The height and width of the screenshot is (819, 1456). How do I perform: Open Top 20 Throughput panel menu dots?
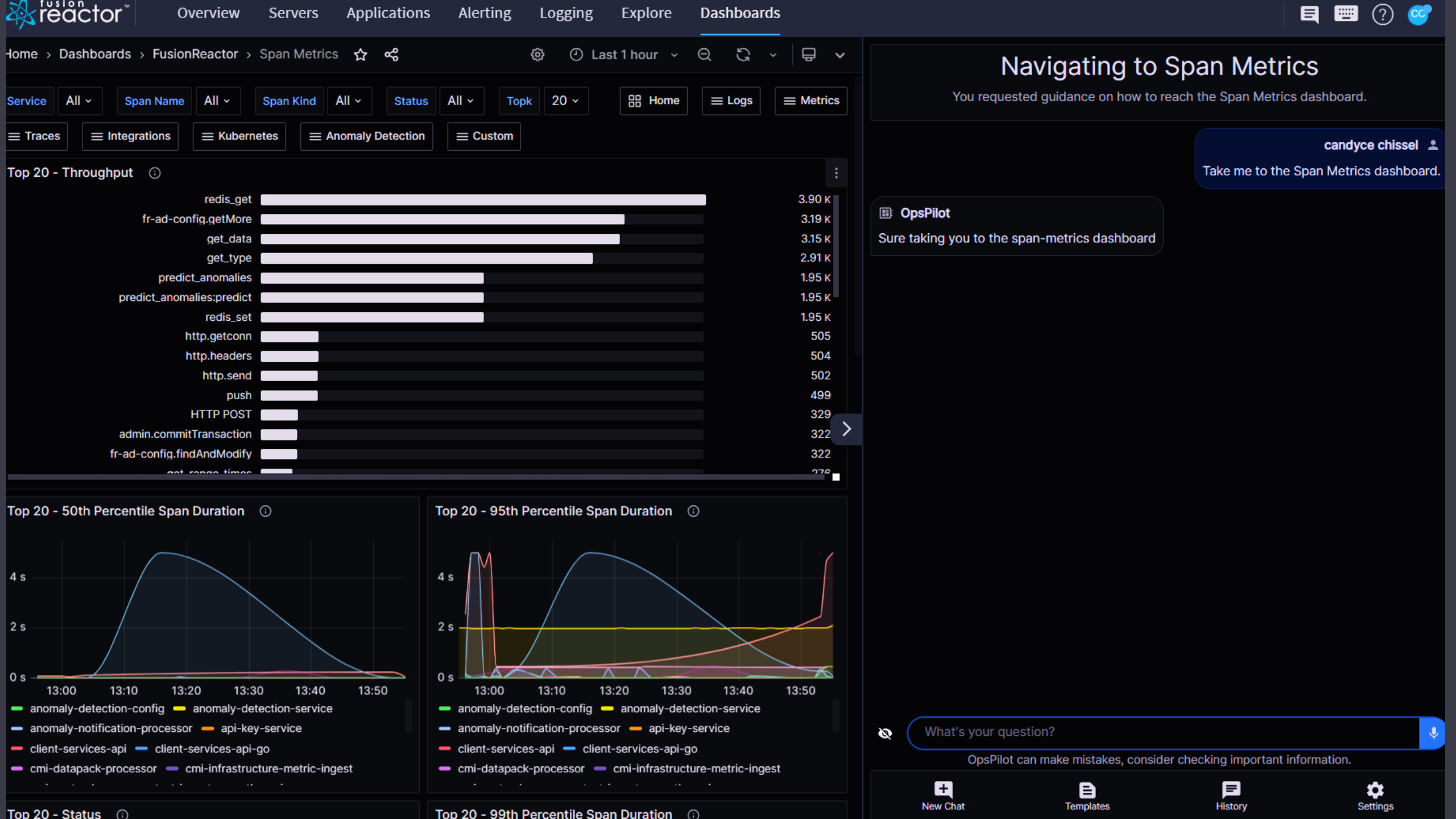click(x=836, y=173)
